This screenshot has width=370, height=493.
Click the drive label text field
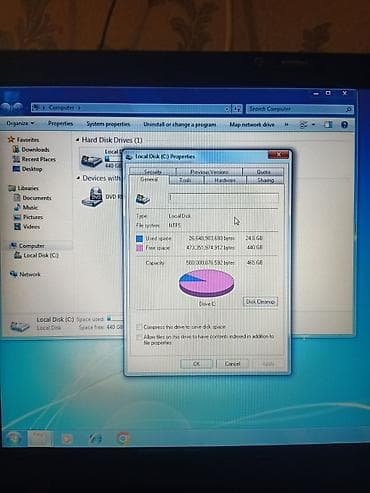223,198
